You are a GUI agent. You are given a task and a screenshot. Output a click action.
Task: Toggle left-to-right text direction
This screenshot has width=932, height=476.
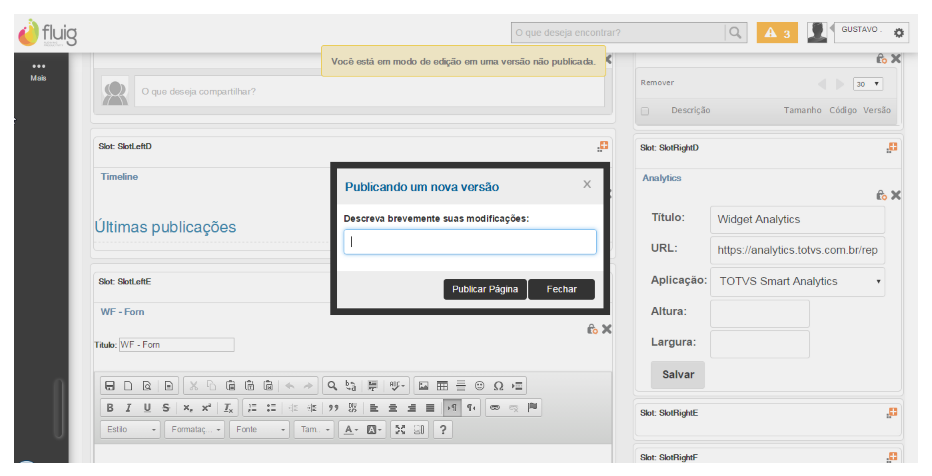point(452,408)
